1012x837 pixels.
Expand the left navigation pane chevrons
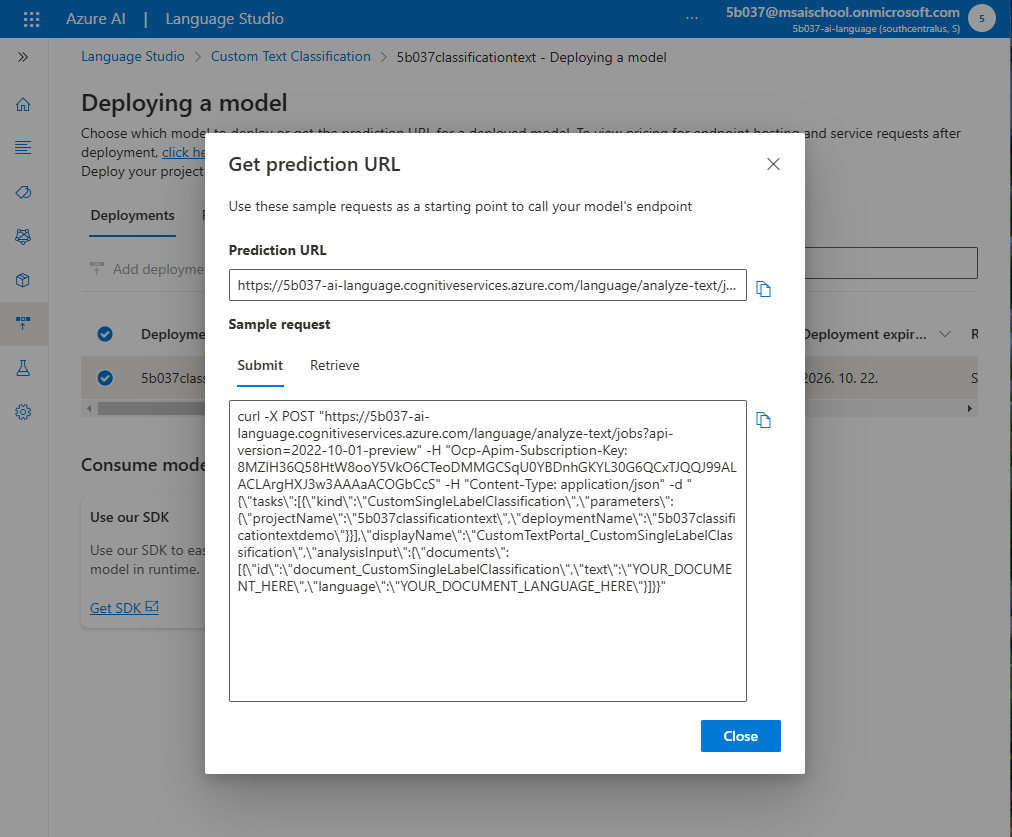[x=23, y=57]
